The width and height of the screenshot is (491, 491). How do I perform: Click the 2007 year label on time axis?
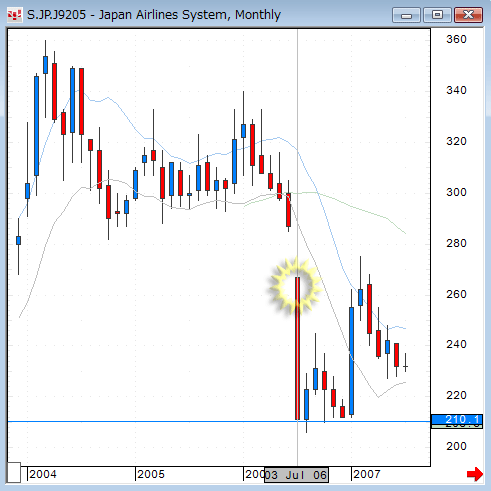pos(367,474)
